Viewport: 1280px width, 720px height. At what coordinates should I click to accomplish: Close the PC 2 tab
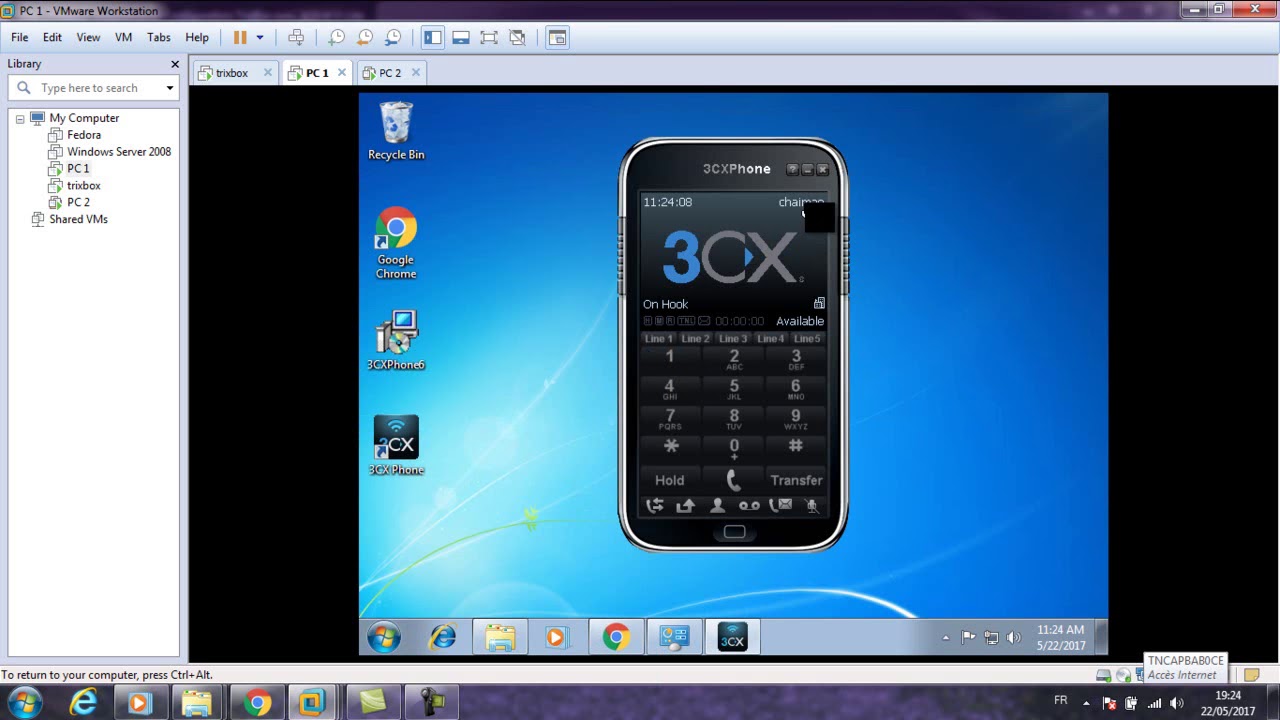coord(416,72)
